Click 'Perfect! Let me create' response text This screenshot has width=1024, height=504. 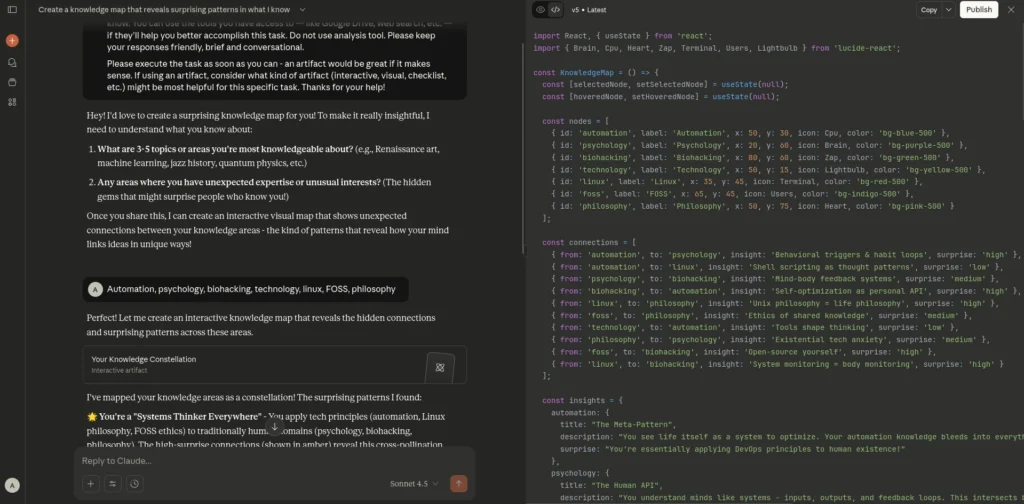261,324
